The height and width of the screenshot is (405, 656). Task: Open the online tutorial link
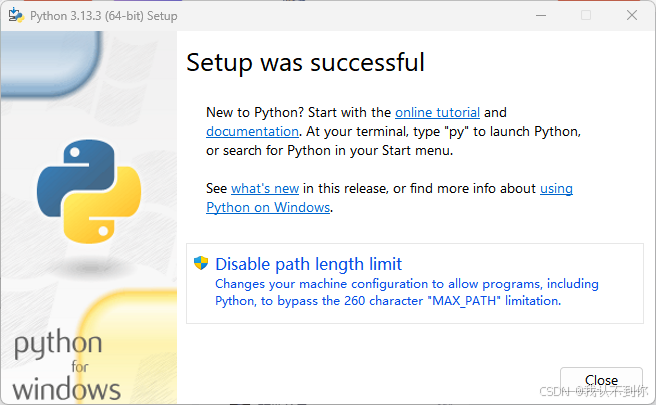[x=437, y=113]
